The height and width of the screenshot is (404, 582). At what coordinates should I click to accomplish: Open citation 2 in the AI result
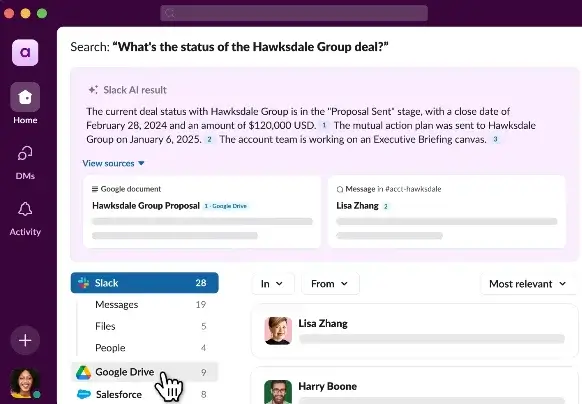(x=209, y=140)
